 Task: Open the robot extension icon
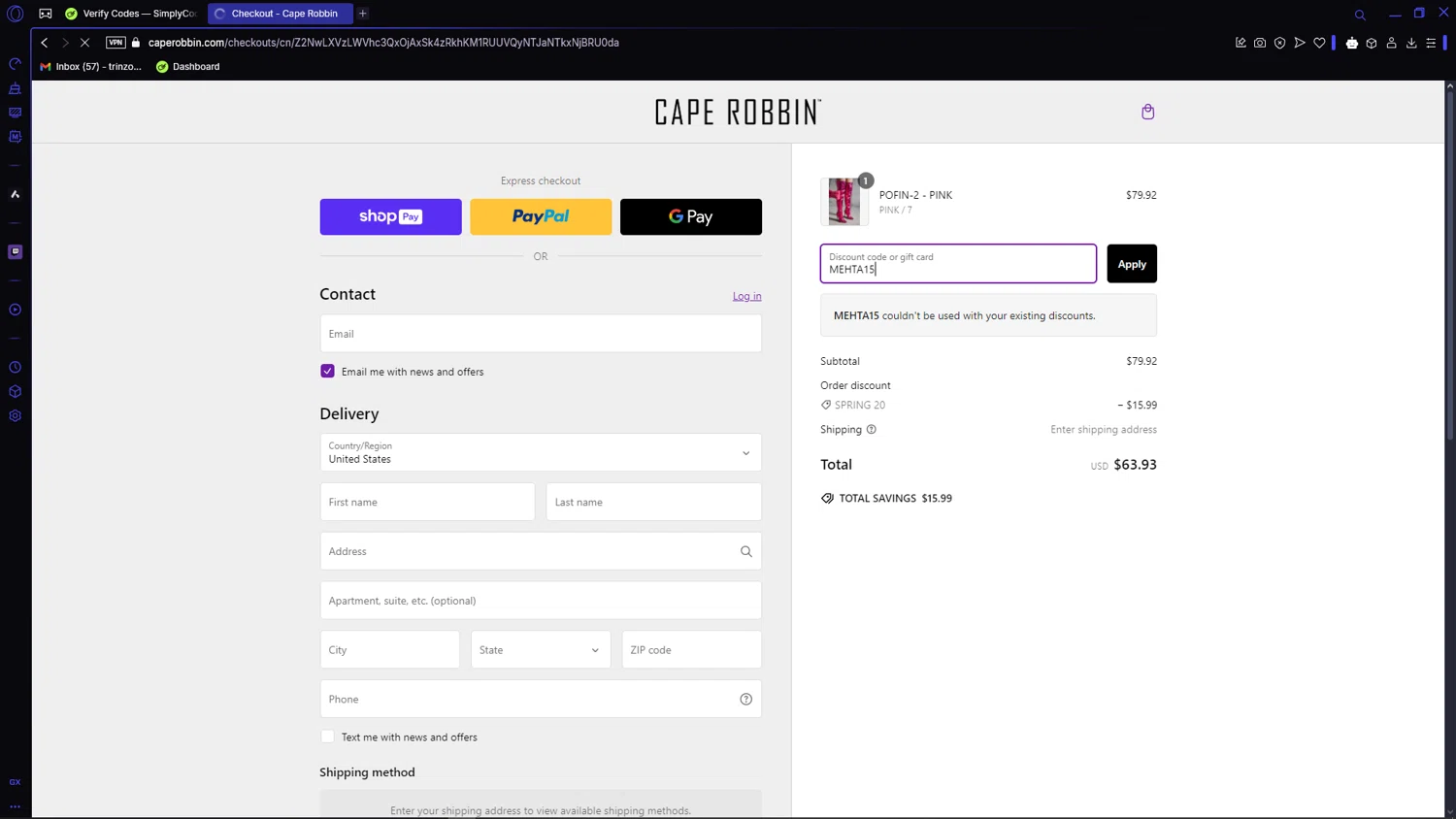[1352, 43]
